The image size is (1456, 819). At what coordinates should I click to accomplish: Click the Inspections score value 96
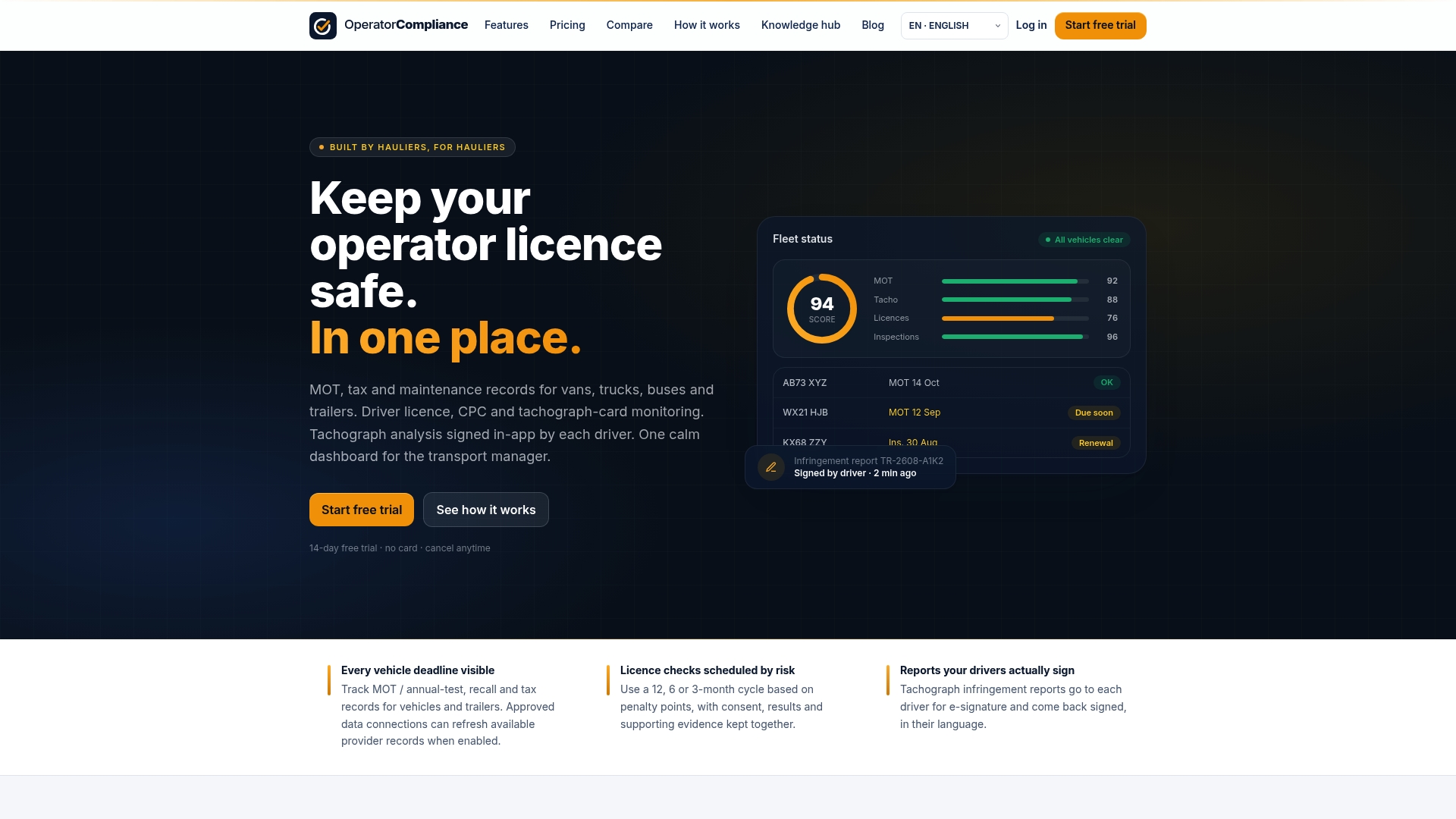coord(1112,337)
